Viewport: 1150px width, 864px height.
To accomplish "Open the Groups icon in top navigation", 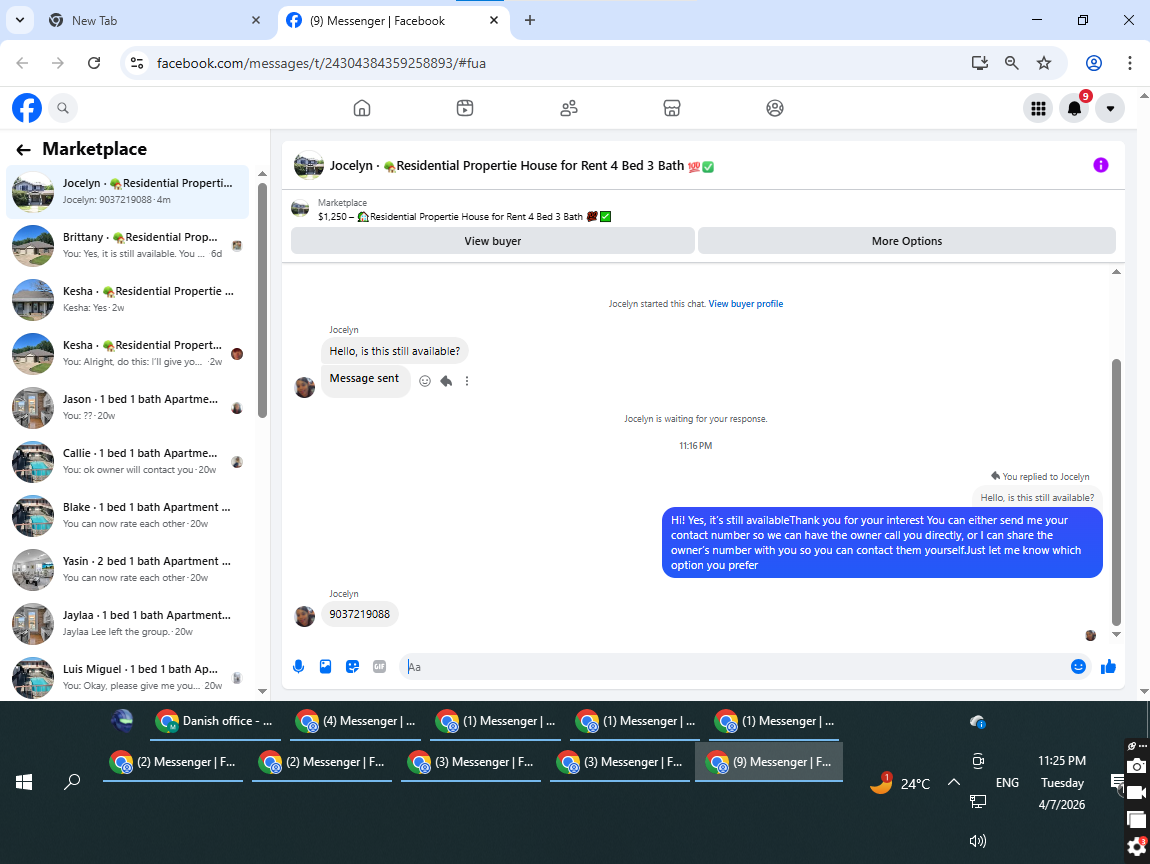I will tap(774, 108).
